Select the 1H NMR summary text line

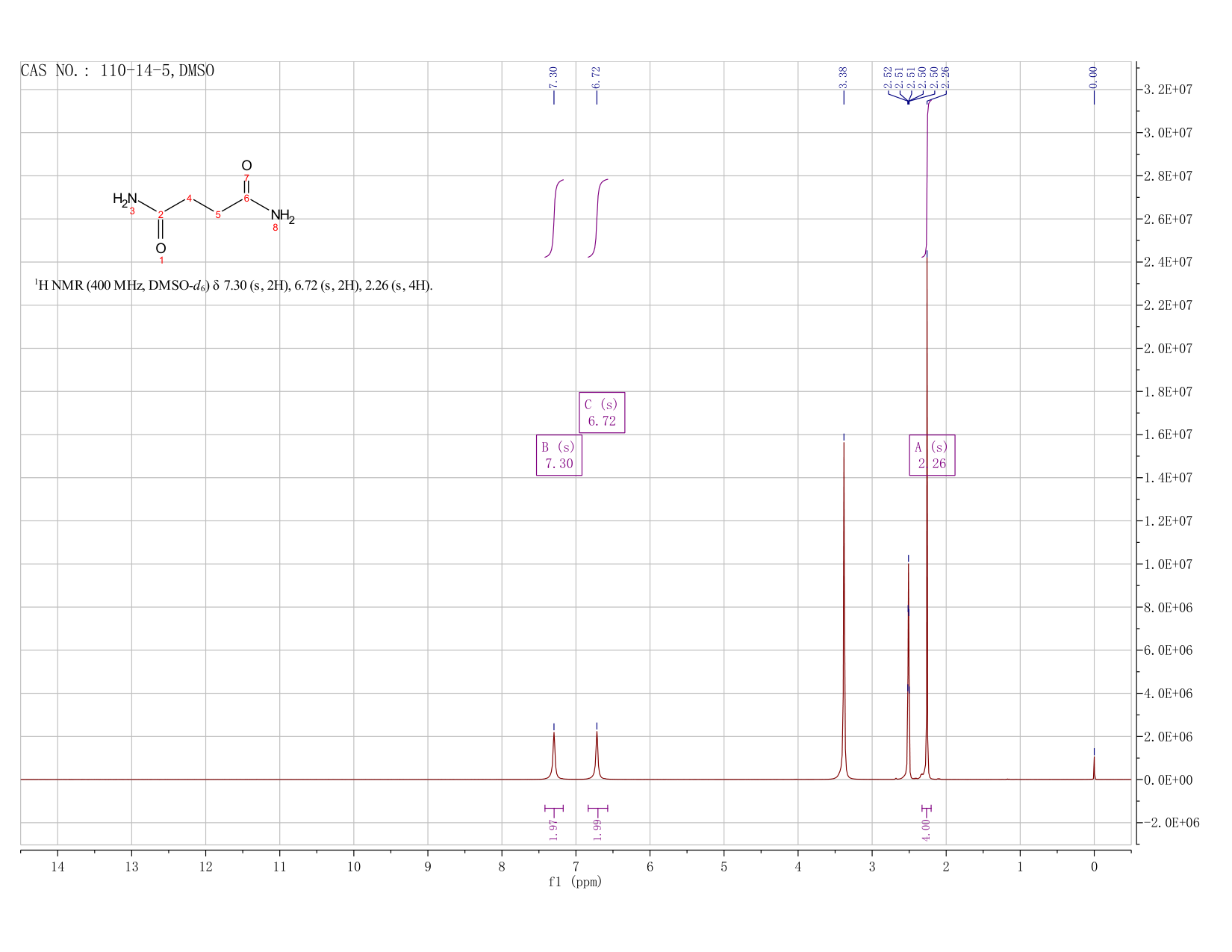click(234, 285)
